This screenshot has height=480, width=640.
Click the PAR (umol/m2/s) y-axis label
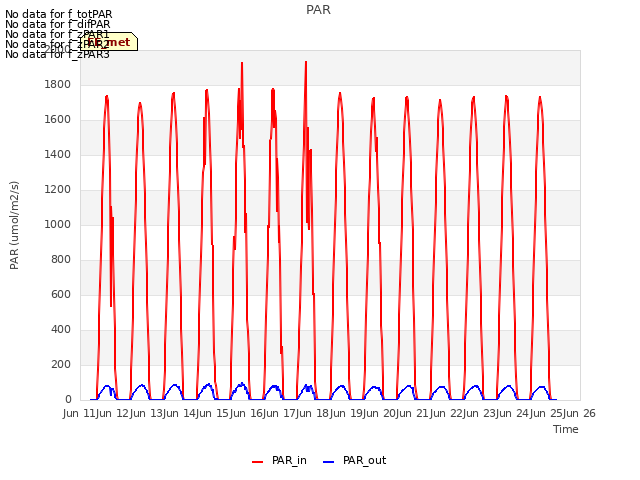14,225
